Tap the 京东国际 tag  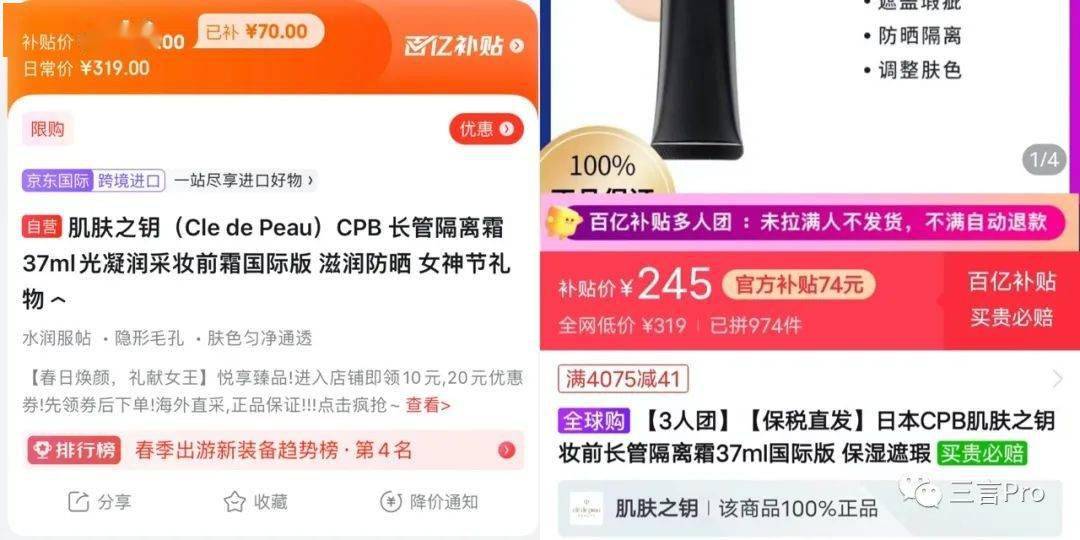tap(58, 181)
